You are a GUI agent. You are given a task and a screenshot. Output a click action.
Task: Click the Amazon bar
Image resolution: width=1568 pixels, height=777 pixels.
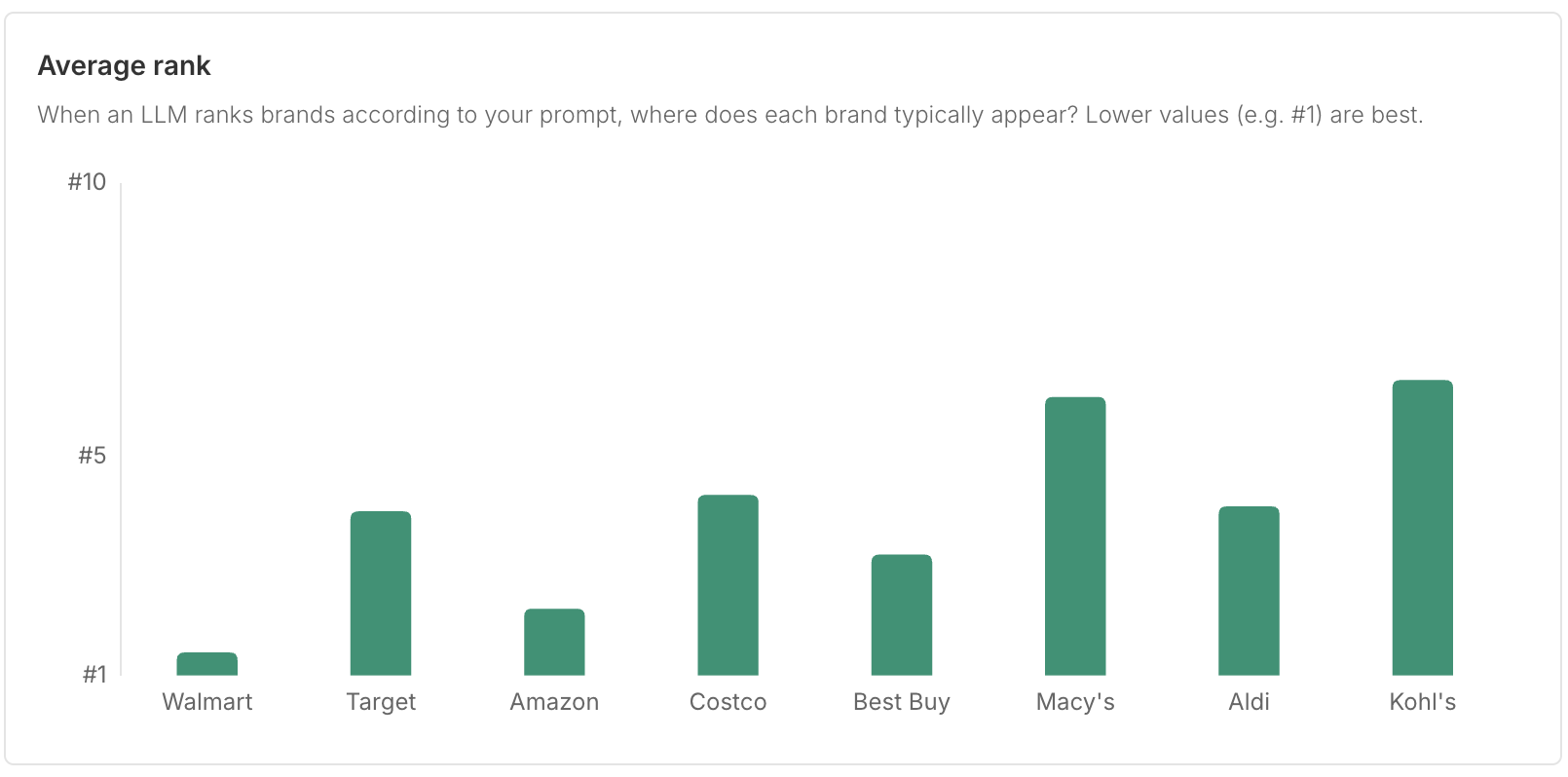coord(554,642)
